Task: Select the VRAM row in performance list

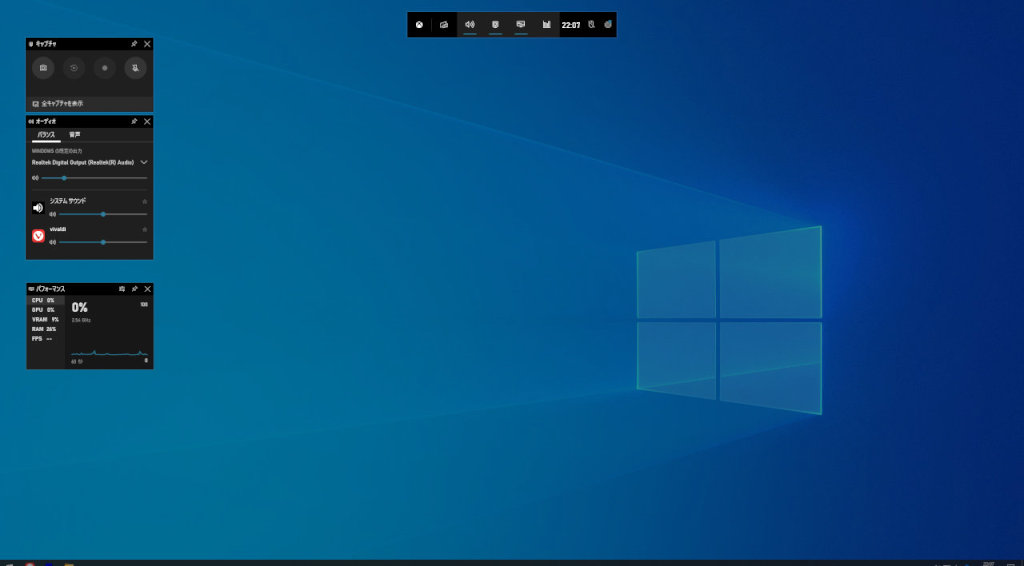Action: click(x=46, y=320)
